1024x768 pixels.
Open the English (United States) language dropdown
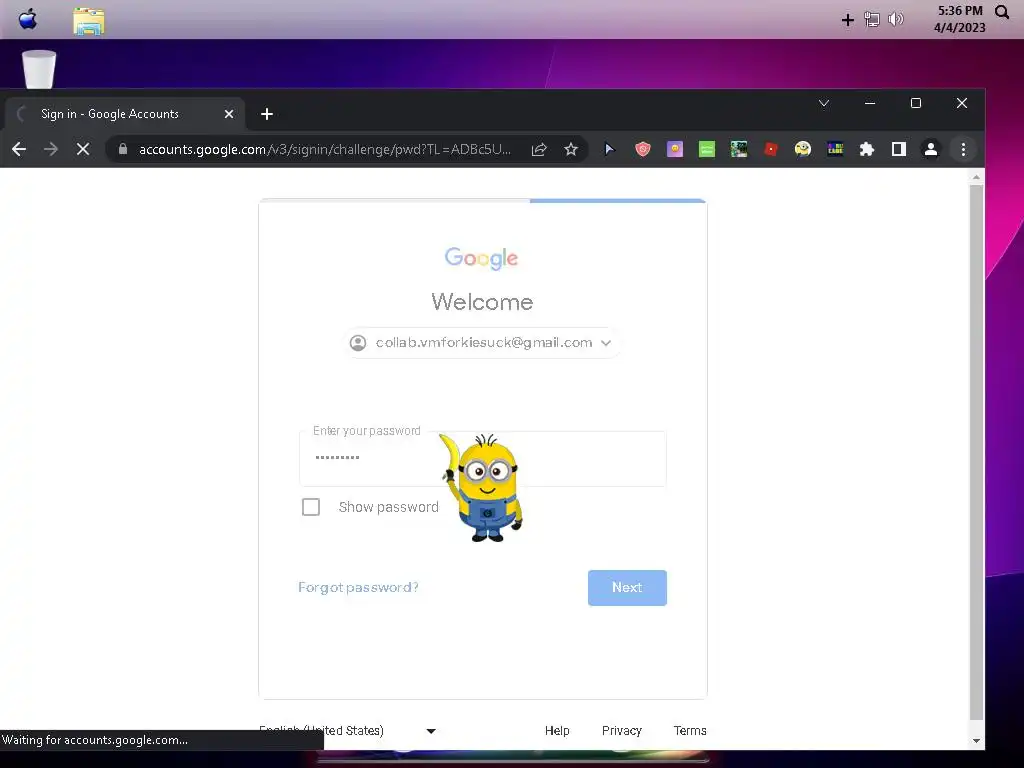(347, 730)
